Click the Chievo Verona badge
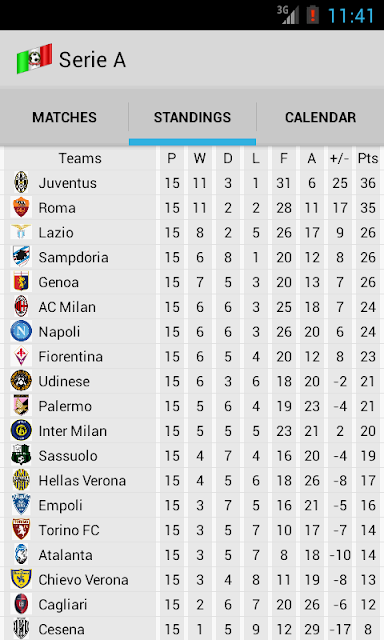This screenshot has height=640, width=384. 21,579
